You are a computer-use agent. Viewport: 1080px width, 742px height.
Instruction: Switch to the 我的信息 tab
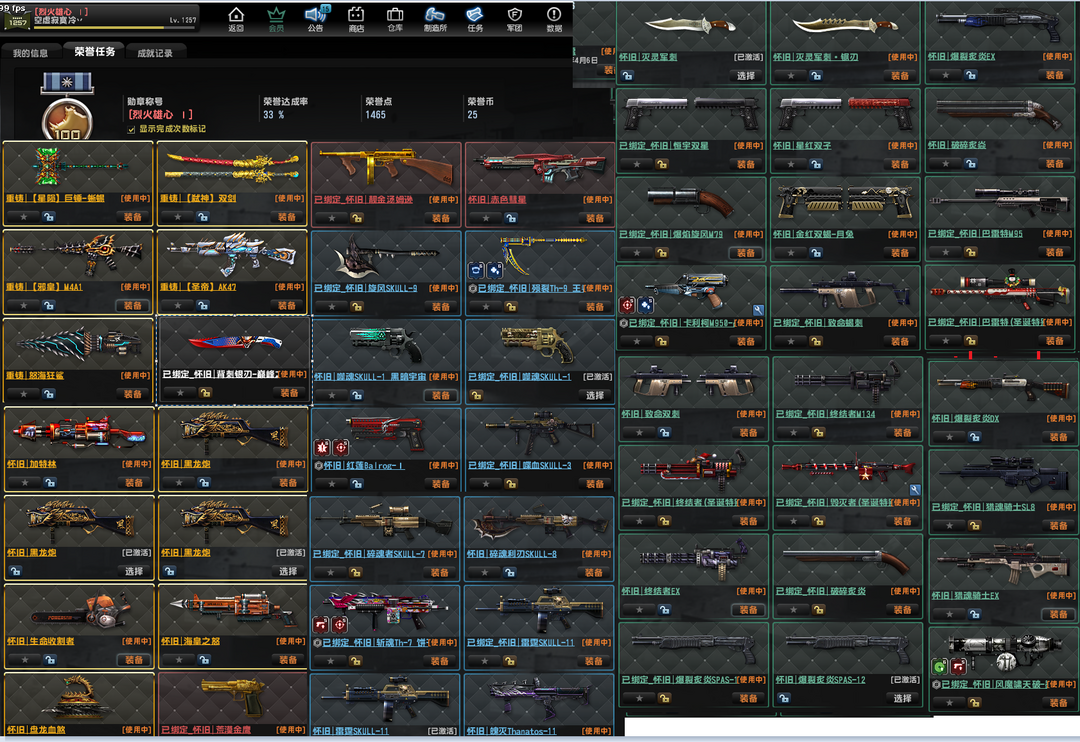30,53
